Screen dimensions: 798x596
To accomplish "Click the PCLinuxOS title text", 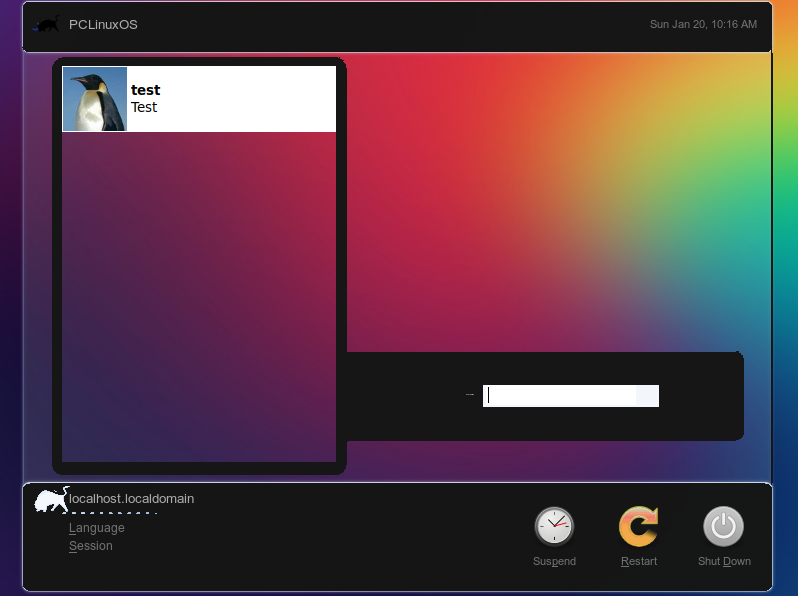I will click(103, 24).
